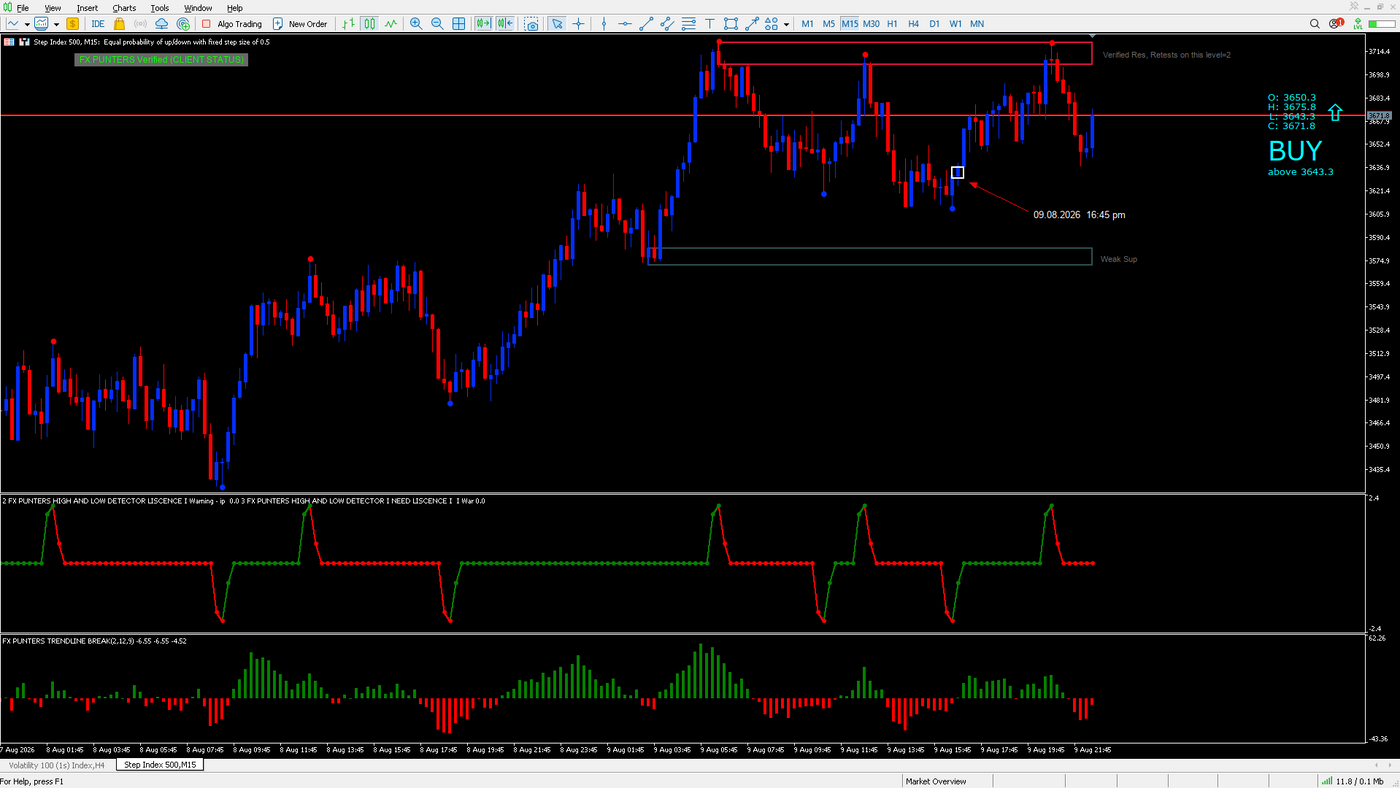1400x788 pixels.
Task: Click the Verified Res retests label
Action: point(1167,55)
